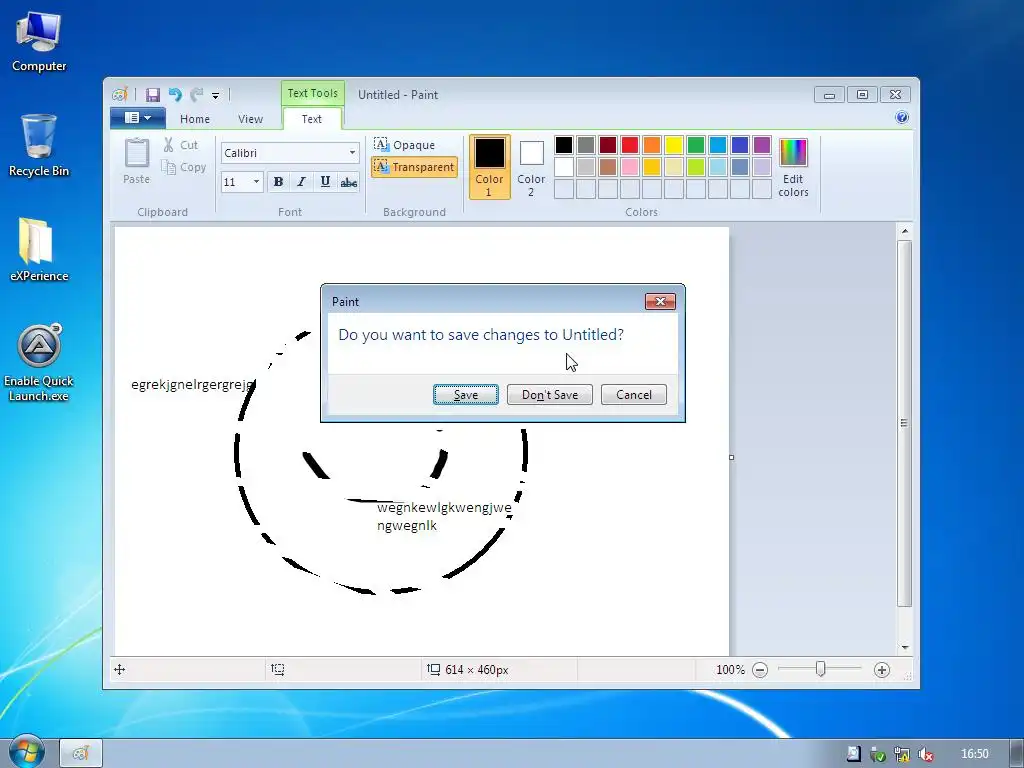The width and height of the screenshot is (1024, 768).
Task: Open Customize Quick Access Toolbar arrow
Action: [x=216, y=95]
